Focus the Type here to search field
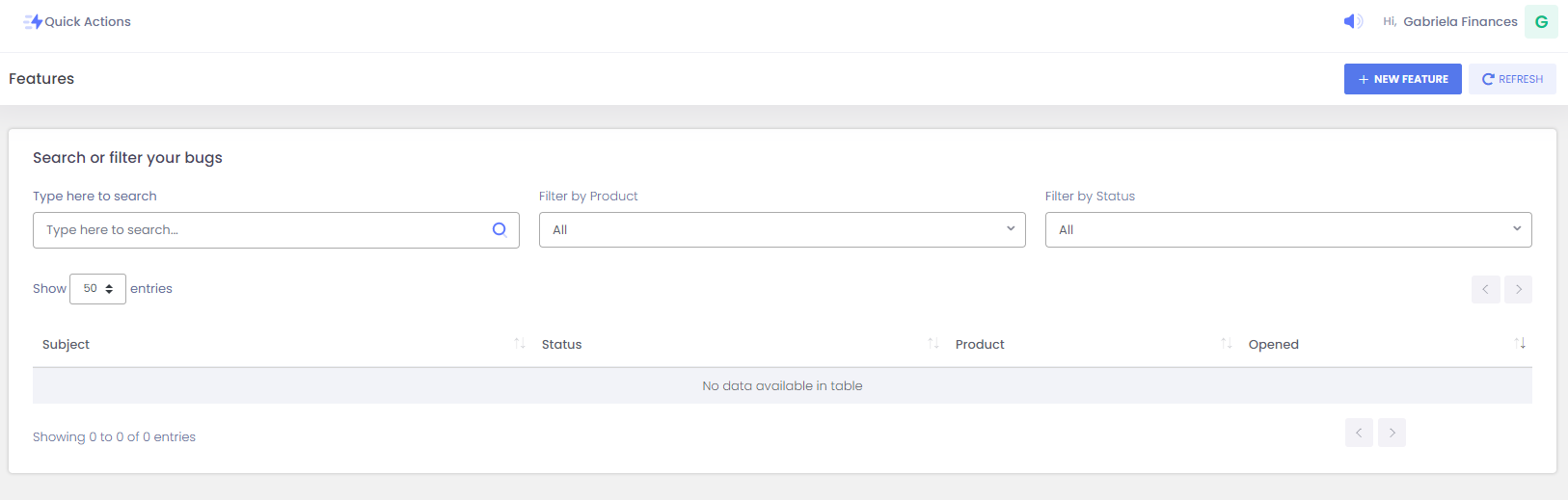 pos(260,229)
